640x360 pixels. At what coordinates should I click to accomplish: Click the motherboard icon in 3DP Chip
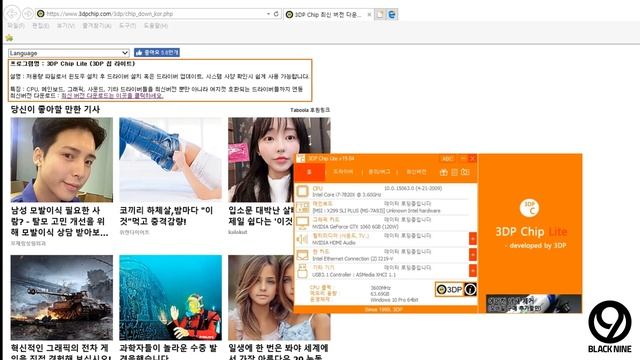(x=302, y=207)
